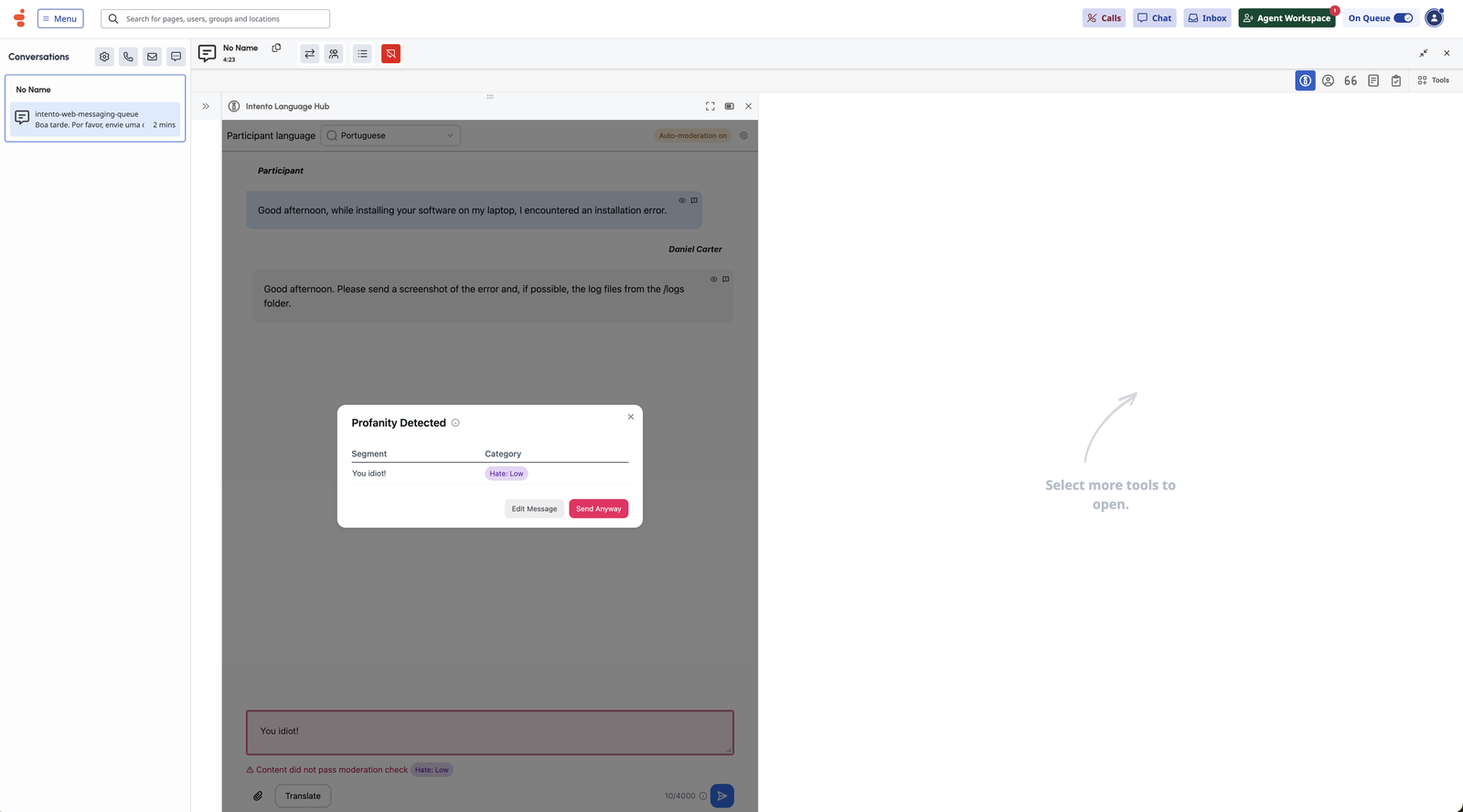
Task: Select the intento-web-messaging-queue conversation
Action: tap(95, 119)
